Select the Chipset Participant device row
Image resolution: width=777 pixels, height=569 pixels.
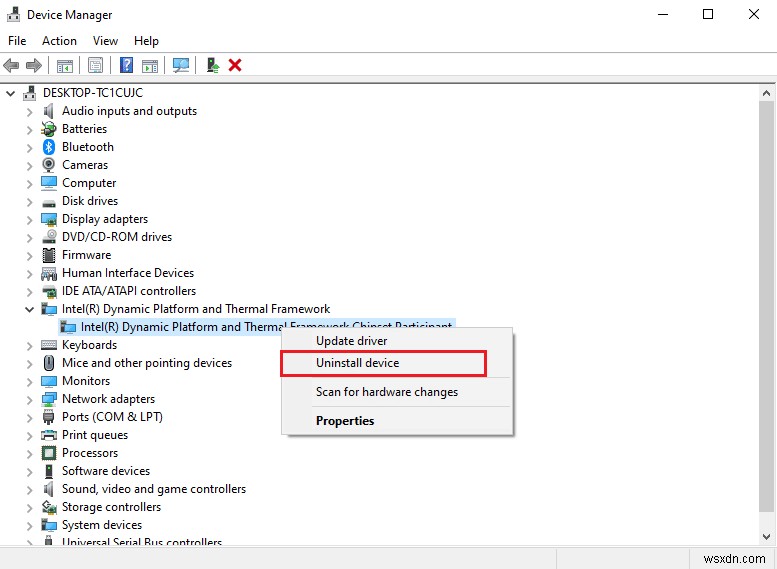tap(257, 327)
